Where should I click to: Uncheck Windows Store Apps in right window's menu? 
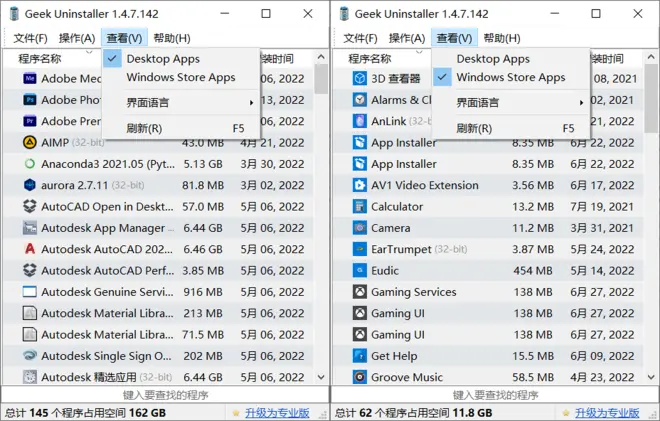click(511, 77)
